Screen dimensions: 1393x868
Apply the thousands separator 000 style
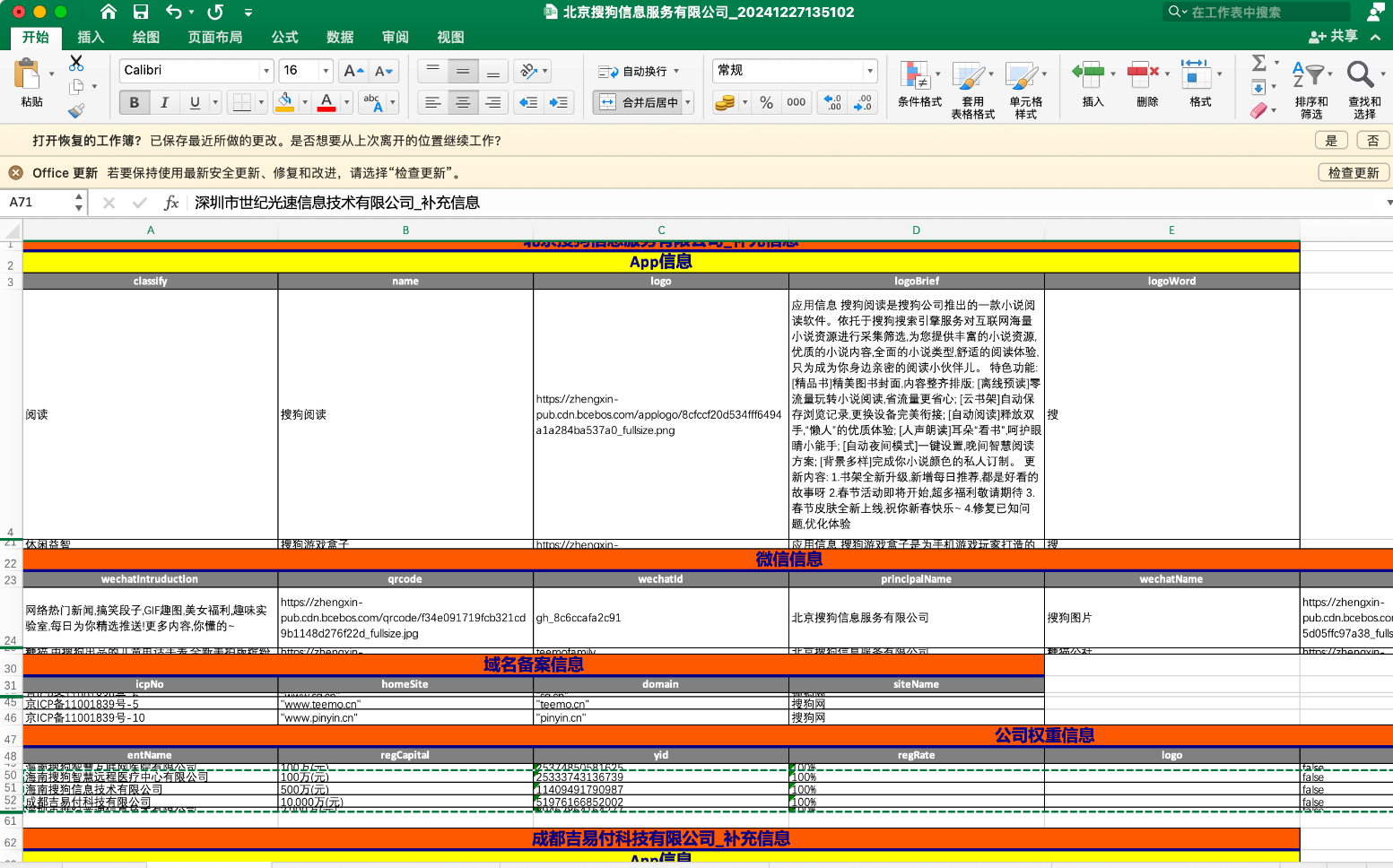coord(796,102)
